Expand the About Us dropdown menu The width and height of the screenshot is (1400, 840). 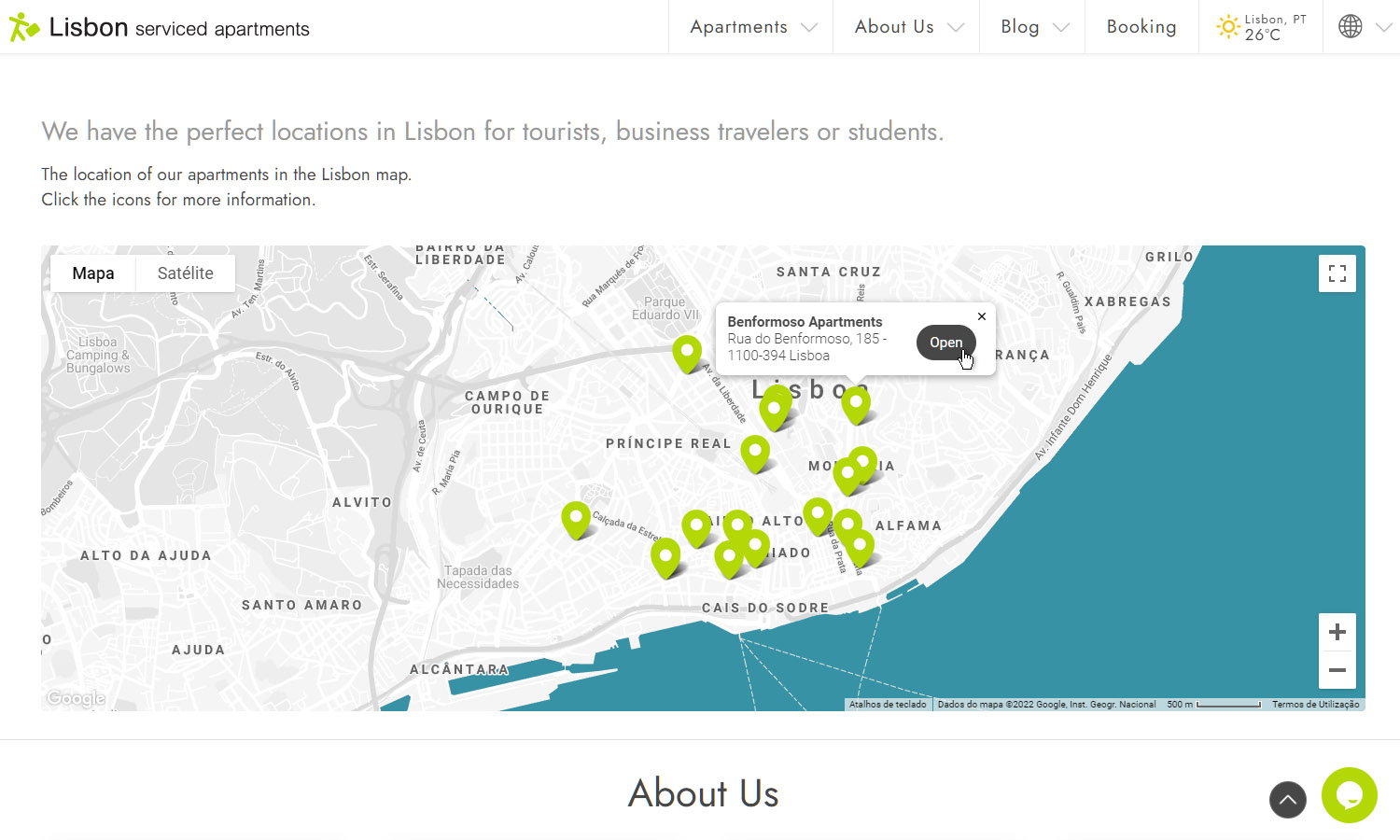906,27
